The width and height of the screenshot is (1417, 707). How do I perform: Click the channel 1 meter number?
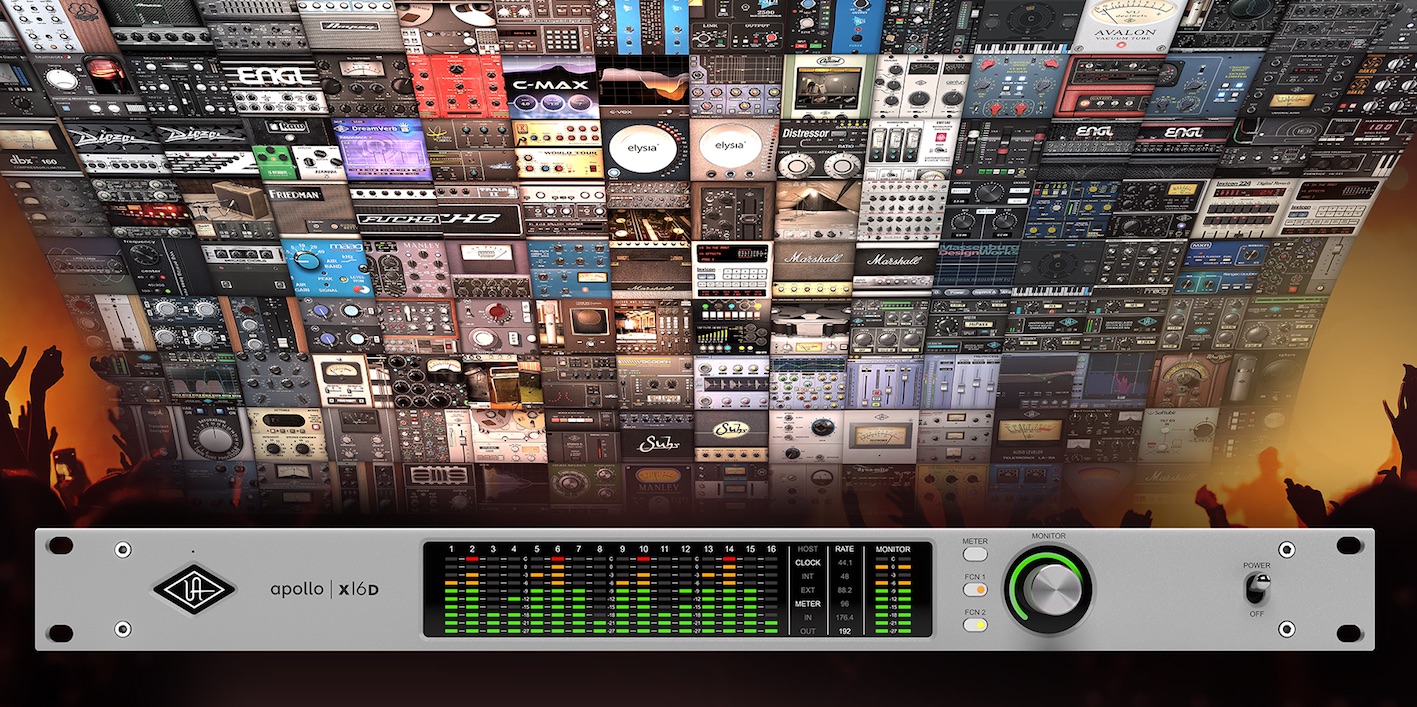451,549
